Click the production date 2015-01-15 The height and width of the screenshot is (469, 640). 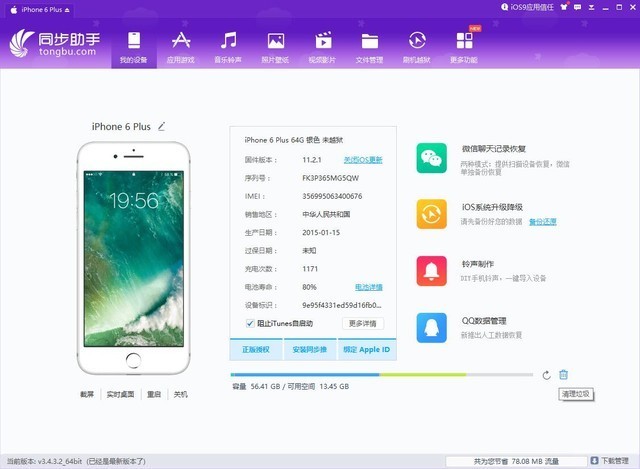(x=321, y=232)
